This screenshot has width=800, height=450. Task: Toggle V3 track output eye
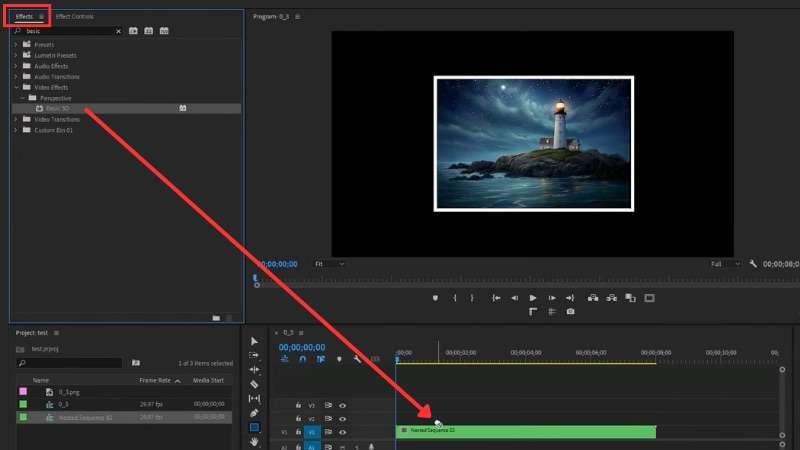[x=342, y=406]
